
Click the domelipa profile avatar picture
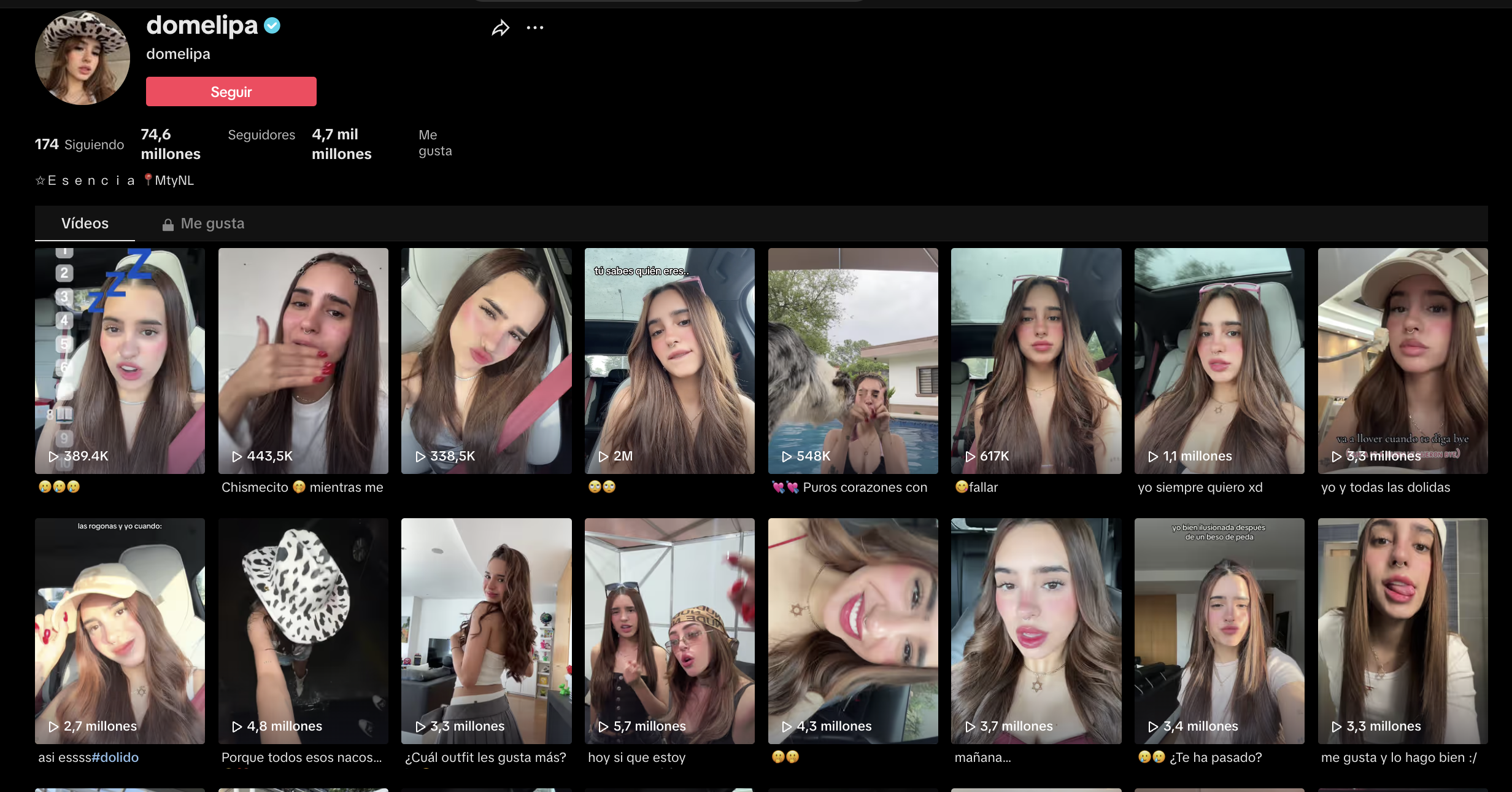82,58
